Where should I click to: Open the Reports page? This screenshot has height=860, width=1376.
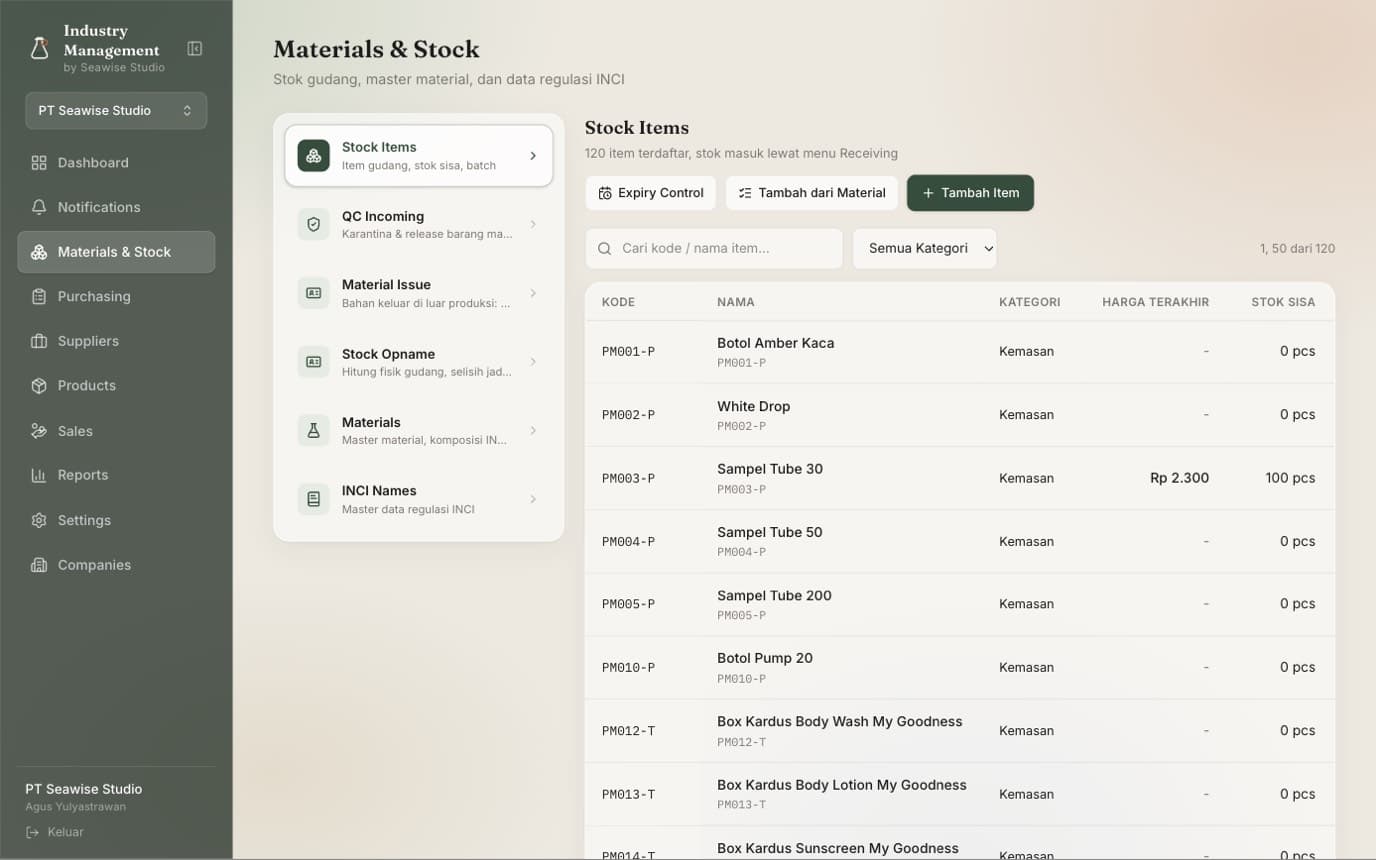click(x=116, y=475)
